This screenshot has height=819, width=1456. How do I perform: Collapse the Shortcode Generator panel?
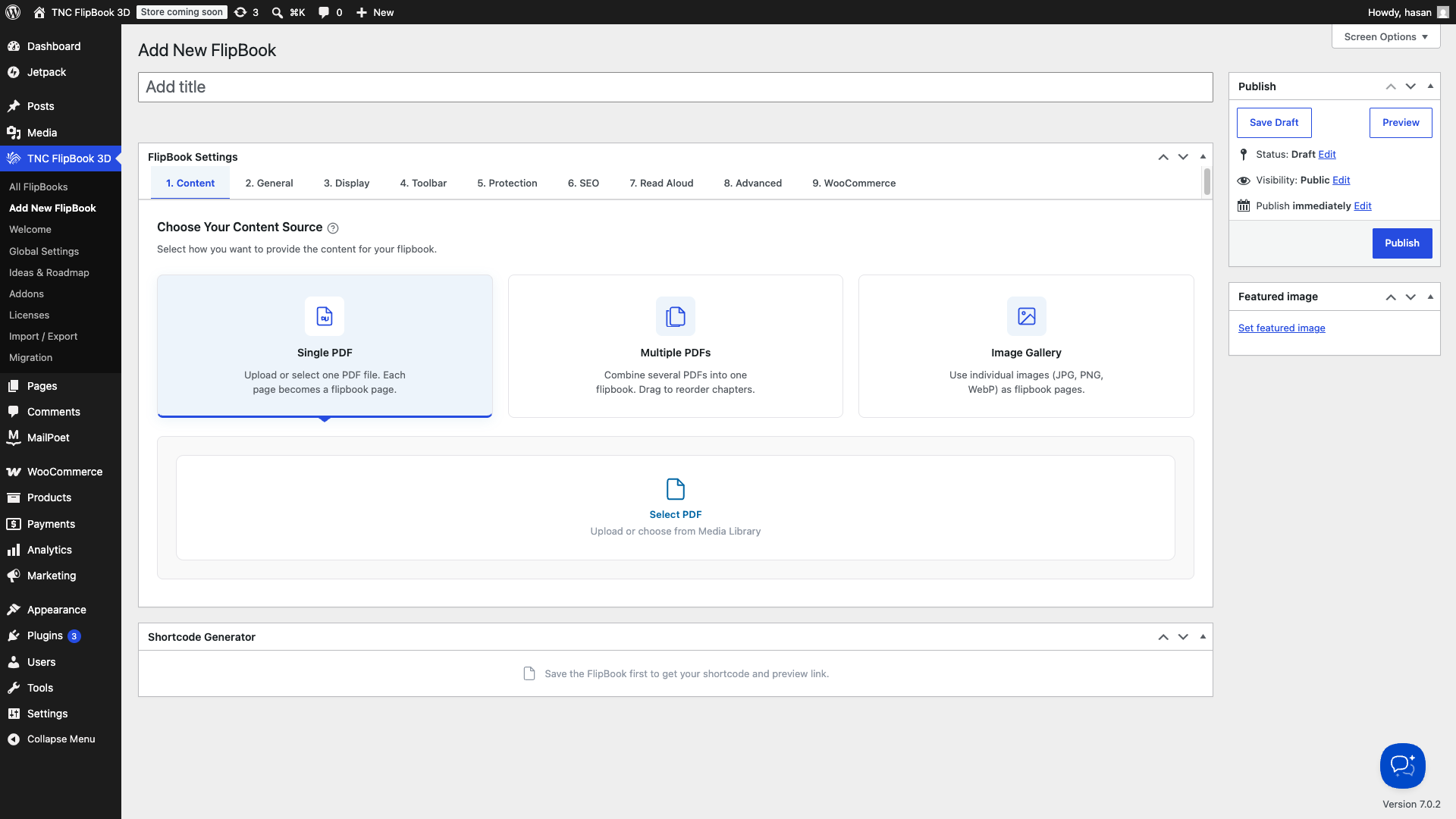tap(1203, 637)
